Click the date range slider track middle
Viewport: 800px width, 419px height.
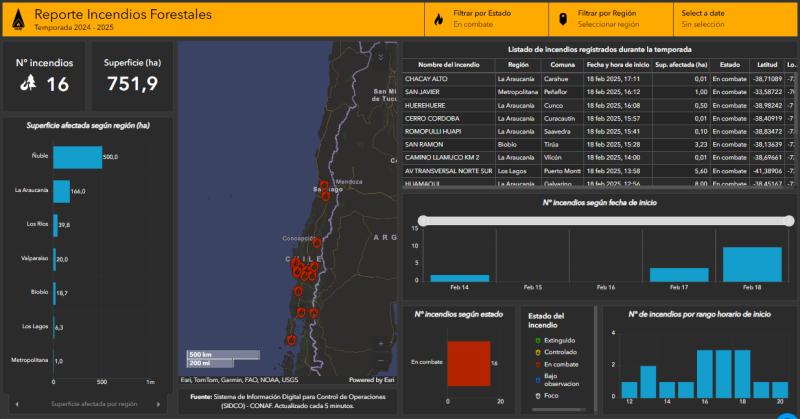pos(606,220)
